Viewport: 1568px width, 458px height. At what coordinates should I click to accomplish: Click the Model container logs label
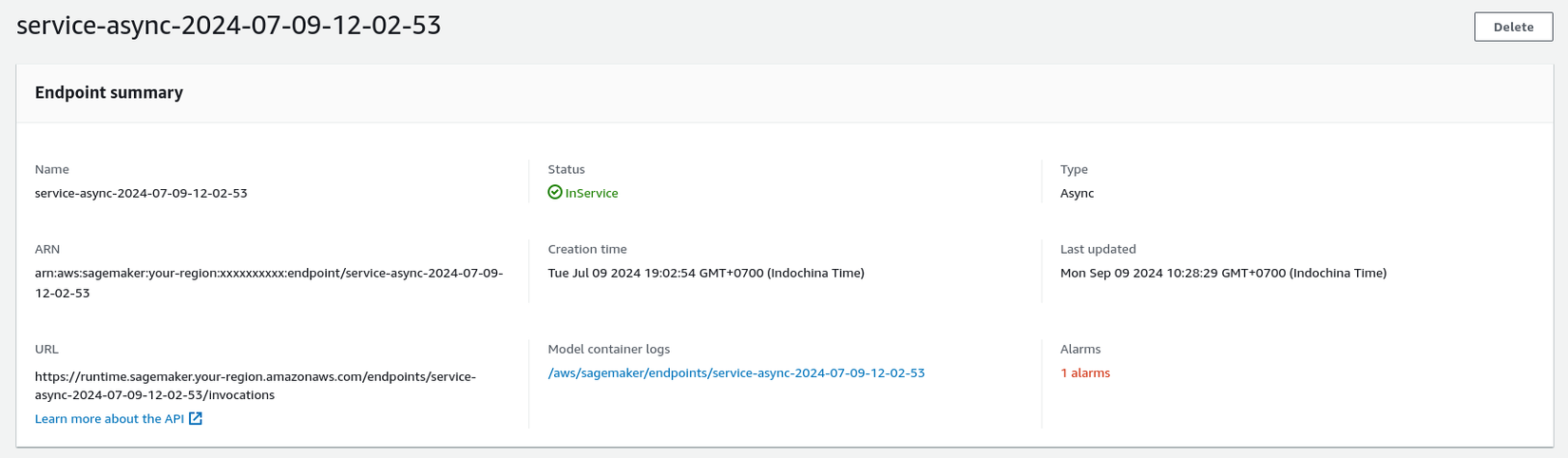608,350
